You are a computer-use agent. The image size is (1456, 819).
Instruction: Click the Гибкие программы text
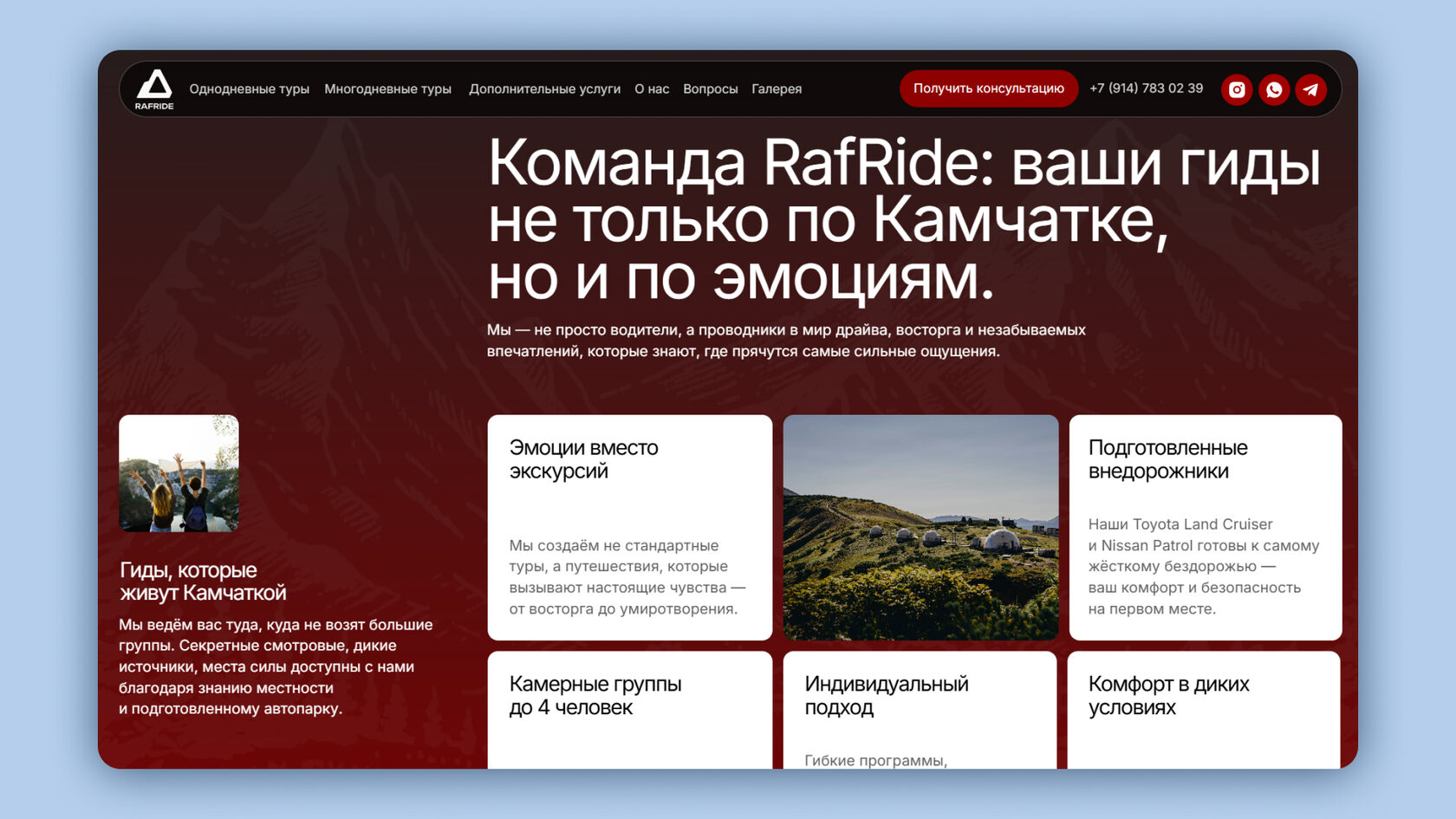876,761
